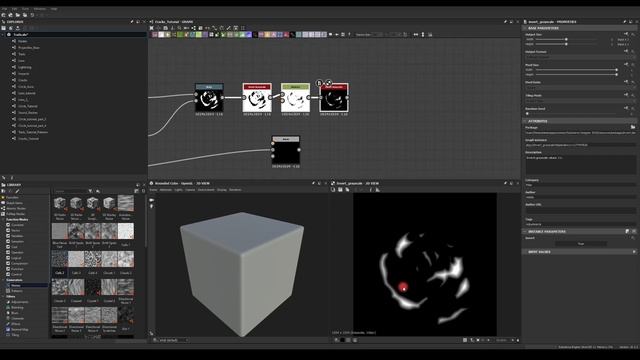Screen dimensions: 640x360
Task: Select the Cracks_Tutorial graph in Explorer
Action: click(29, 139)
